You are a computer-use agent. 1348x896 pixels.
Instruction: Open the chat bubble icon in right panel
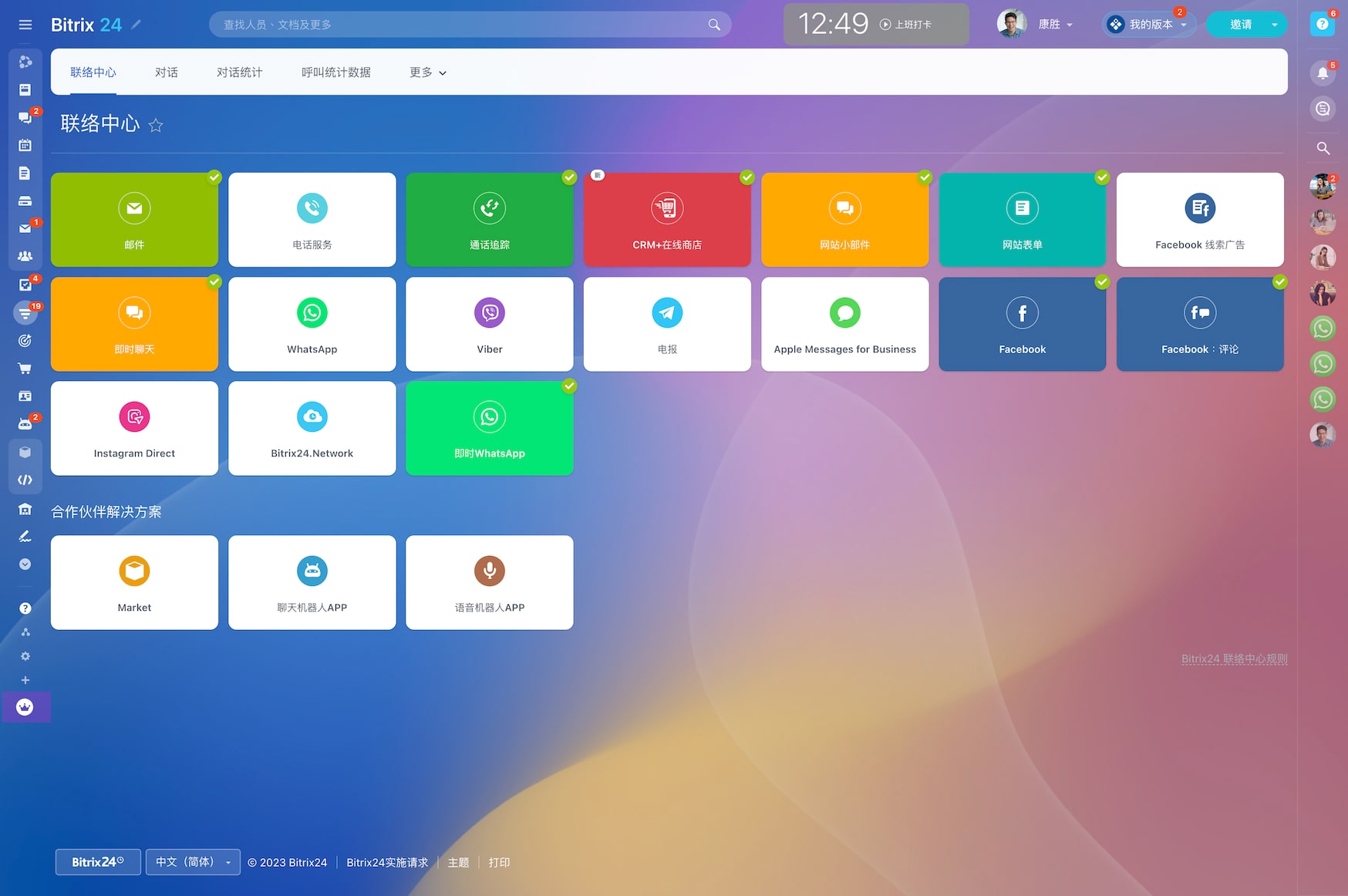(x=1323, y=109)
